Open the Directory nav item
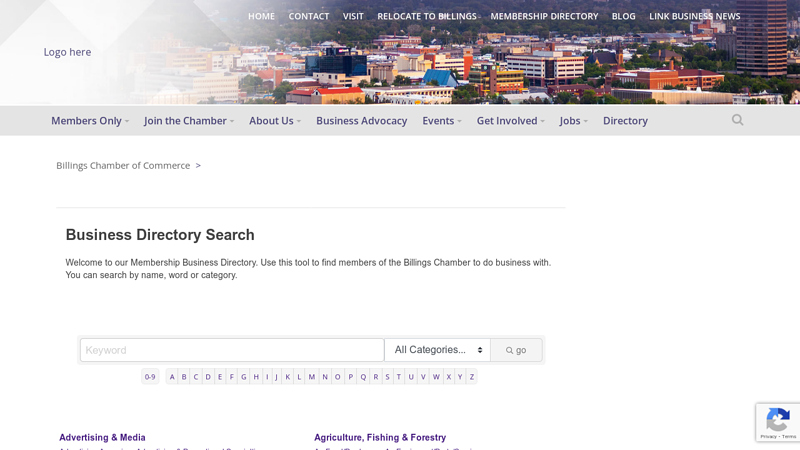This screenshot has width=800, height=450. click(625, 121)
